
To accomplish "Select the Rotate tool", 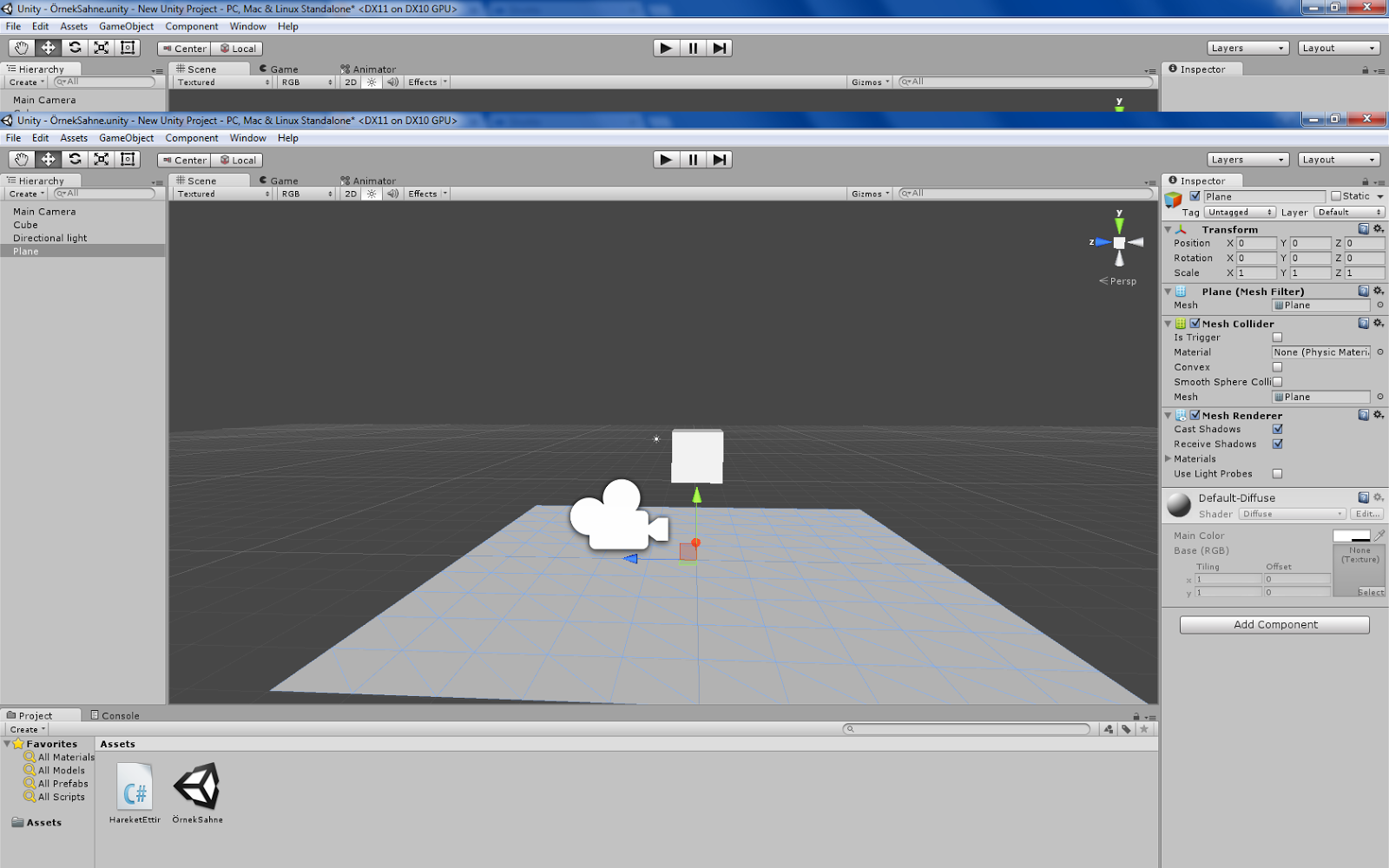I will pos(75,159).
